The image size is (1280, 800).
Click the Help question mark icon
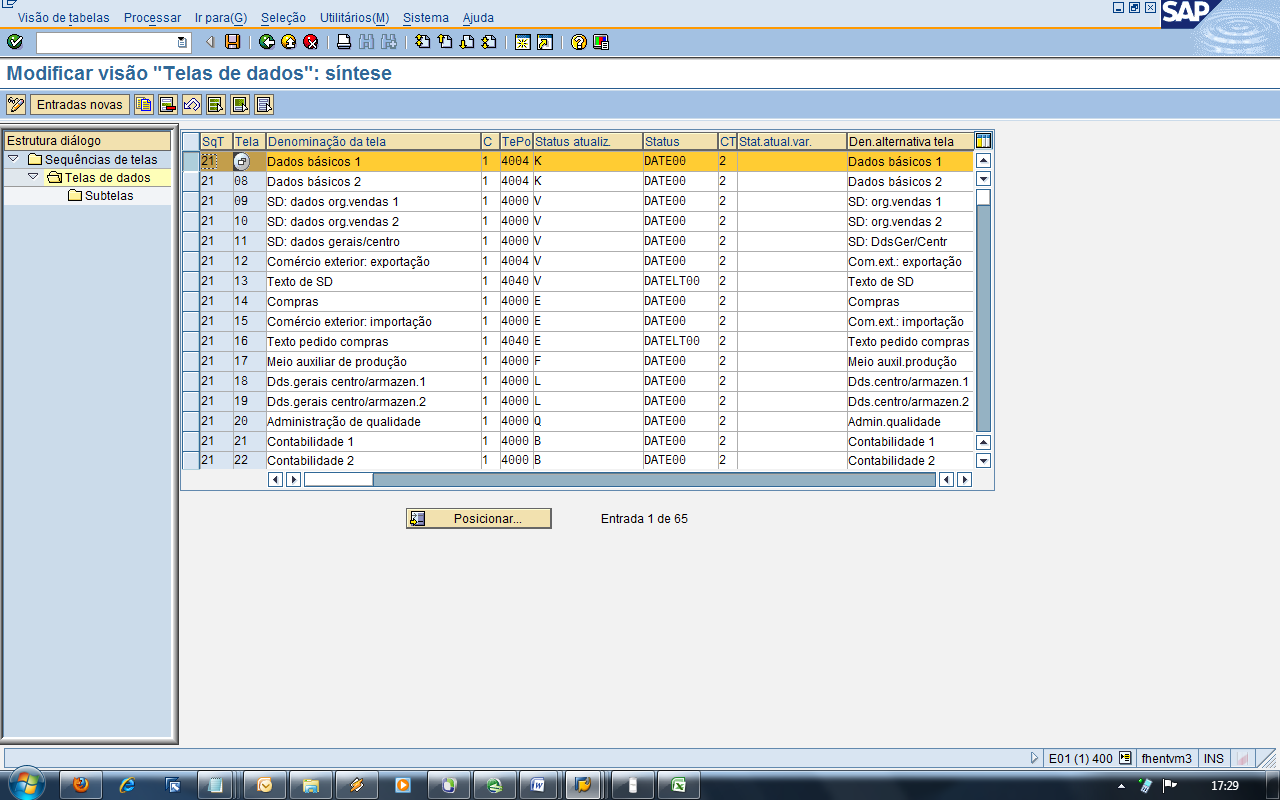coord(578,42)
